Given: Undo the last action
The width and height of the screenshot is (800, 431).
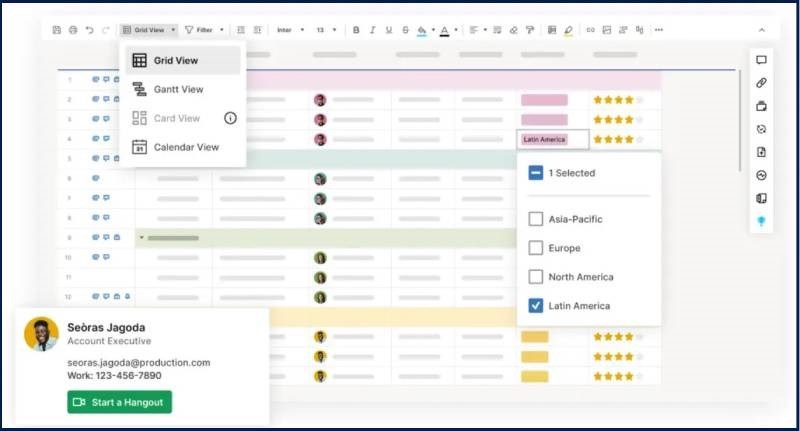Looking at the screenshot, I should (x=89, y=30).
